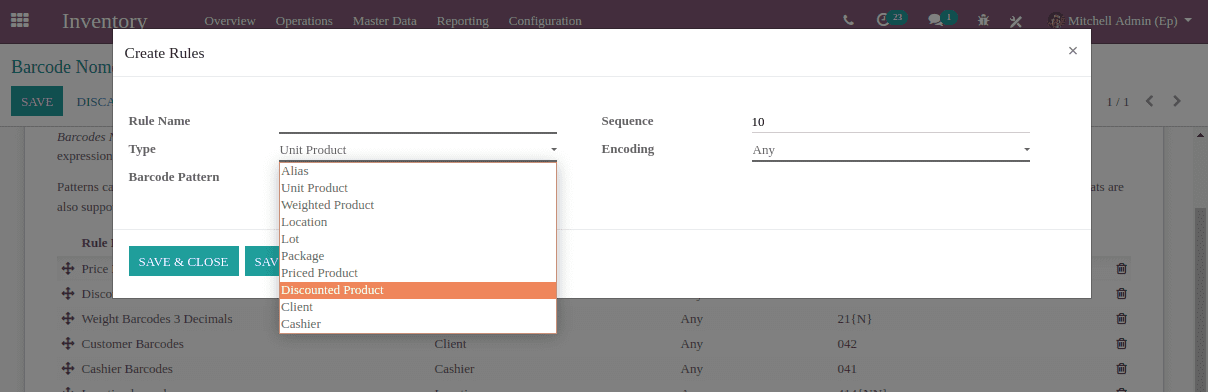Open the Type dropdown showing Unit Product
This screenshot has width=1208, height=392.
pyautogui.click(x=418, y=150)
